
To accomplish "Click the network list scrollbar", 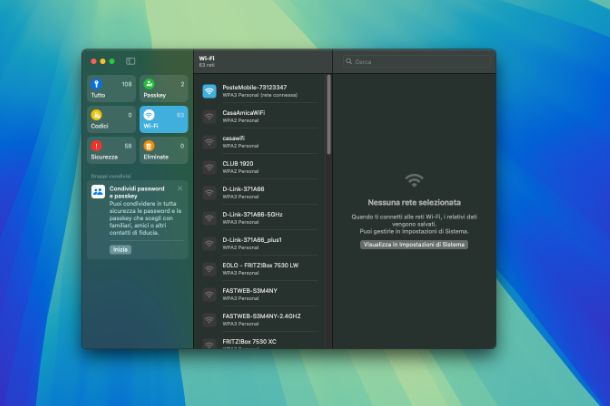I will [x=329, y=115].
